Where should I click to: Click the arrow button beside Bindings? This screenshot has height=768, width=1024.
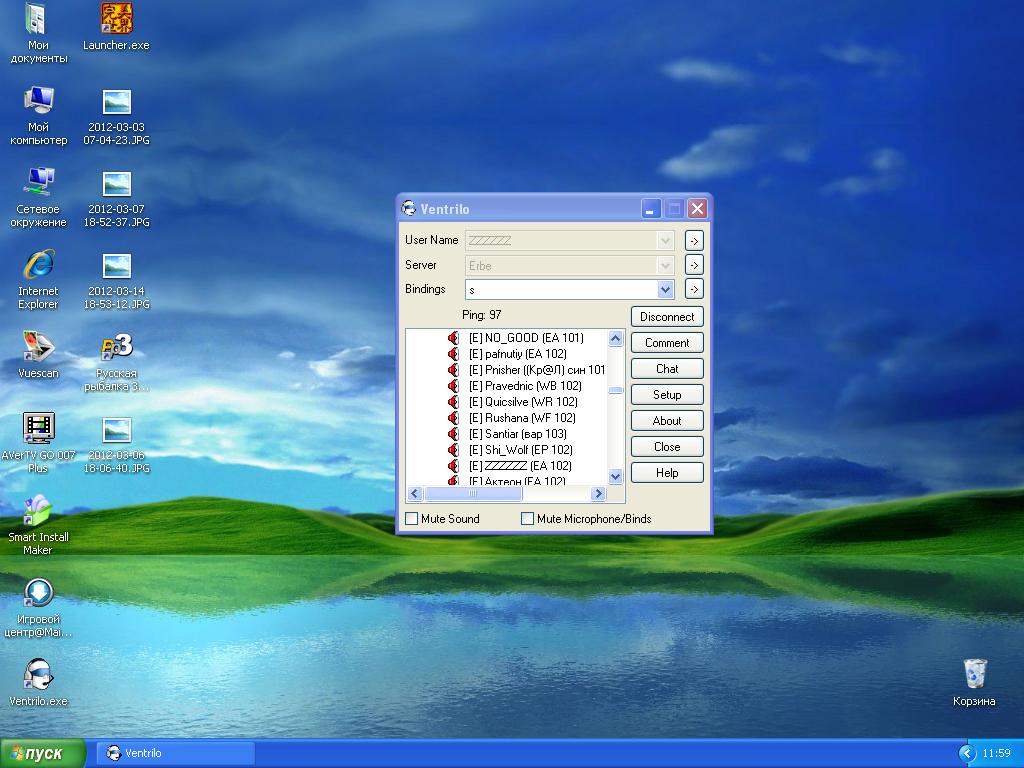tap(694, 289)
